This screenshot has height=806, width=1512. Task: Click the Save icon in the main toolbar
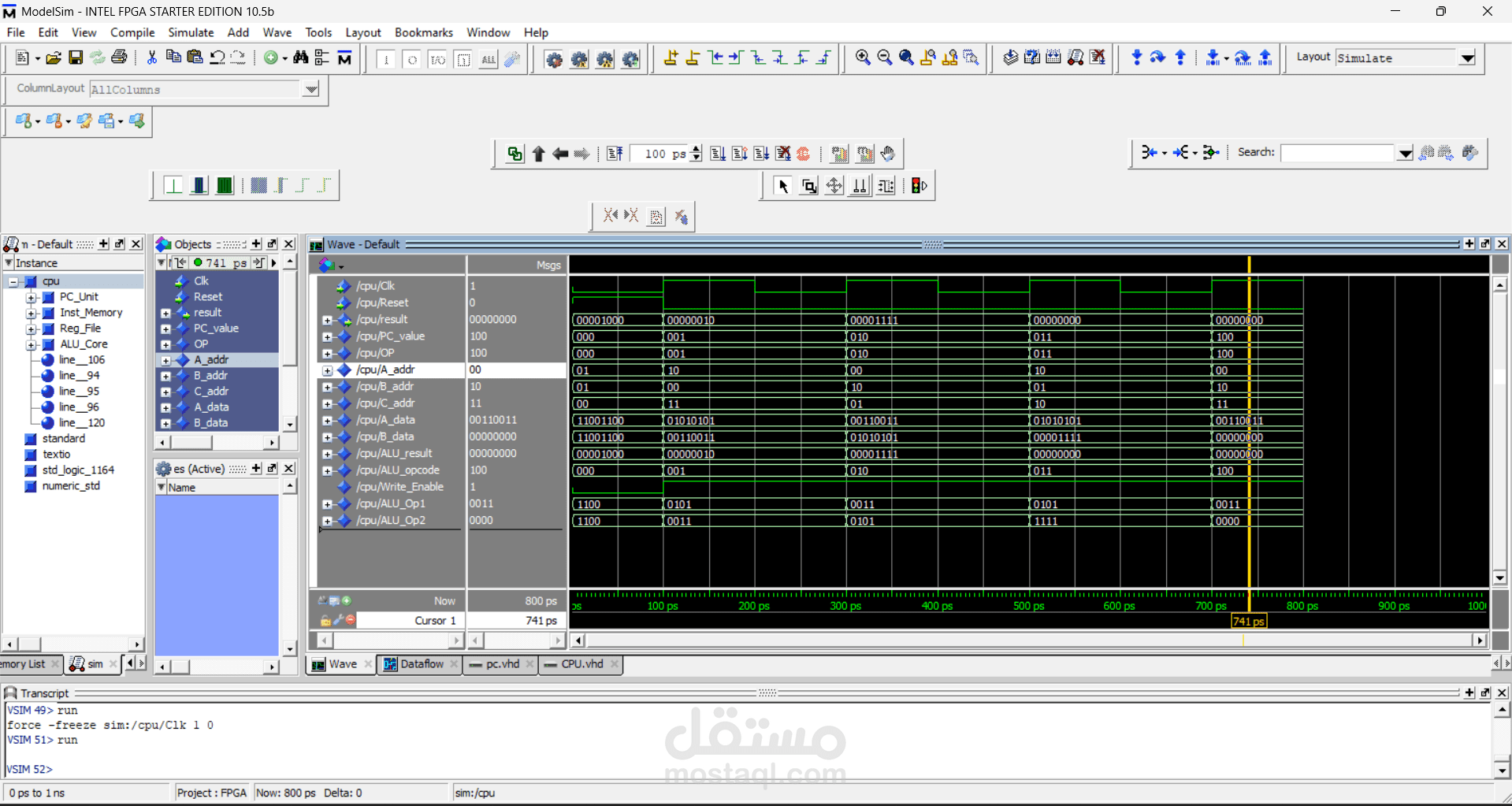tap(76, 58)
